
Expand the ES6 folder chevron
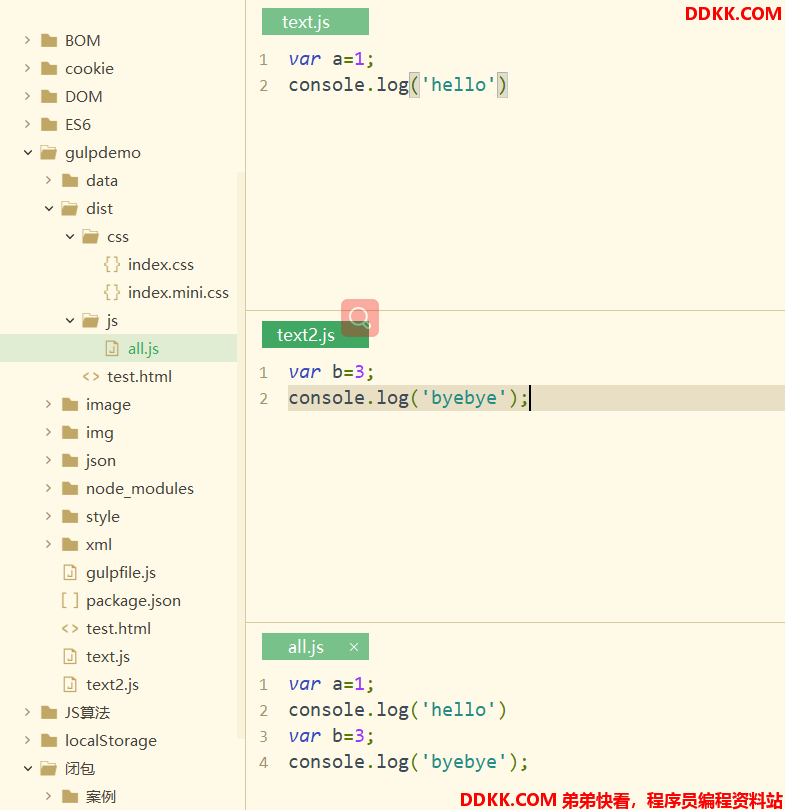[27, 124]
